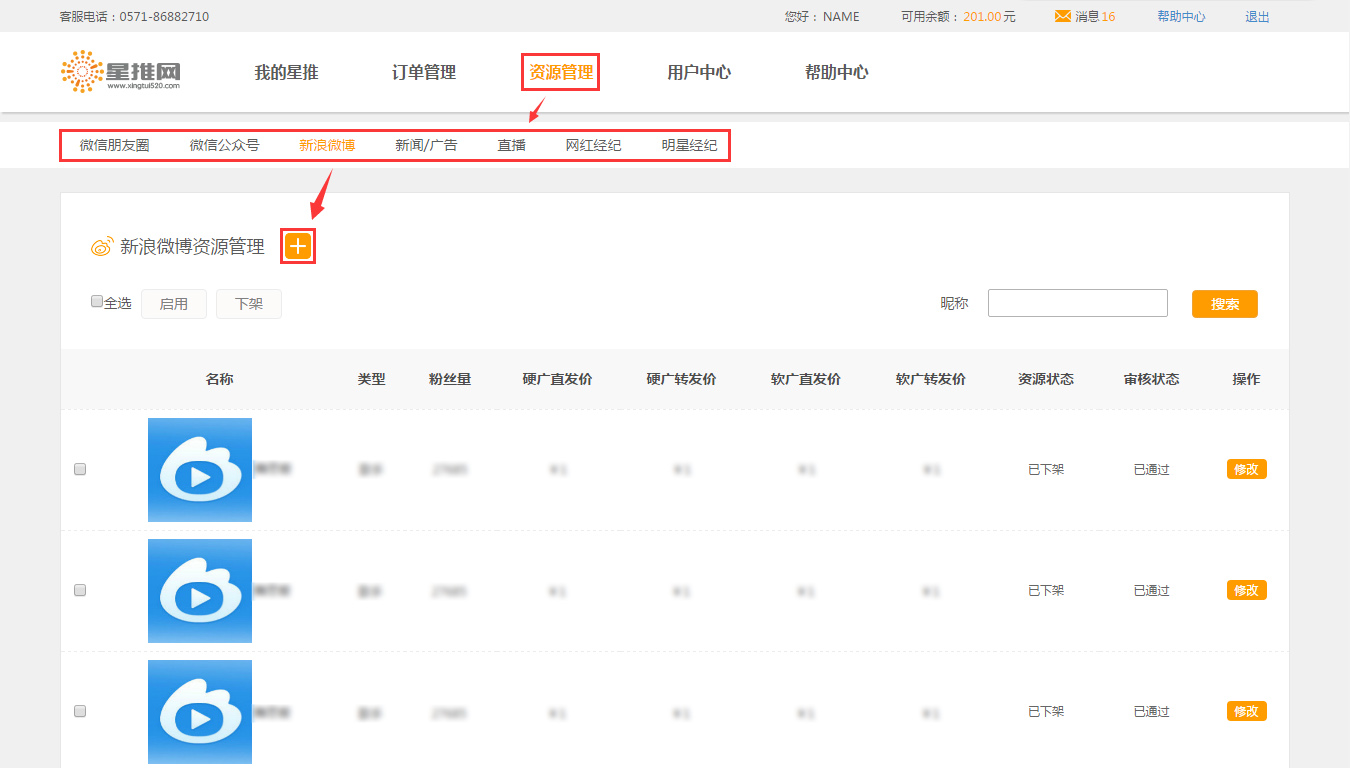Click the 名称 column header

click(220, 379)
